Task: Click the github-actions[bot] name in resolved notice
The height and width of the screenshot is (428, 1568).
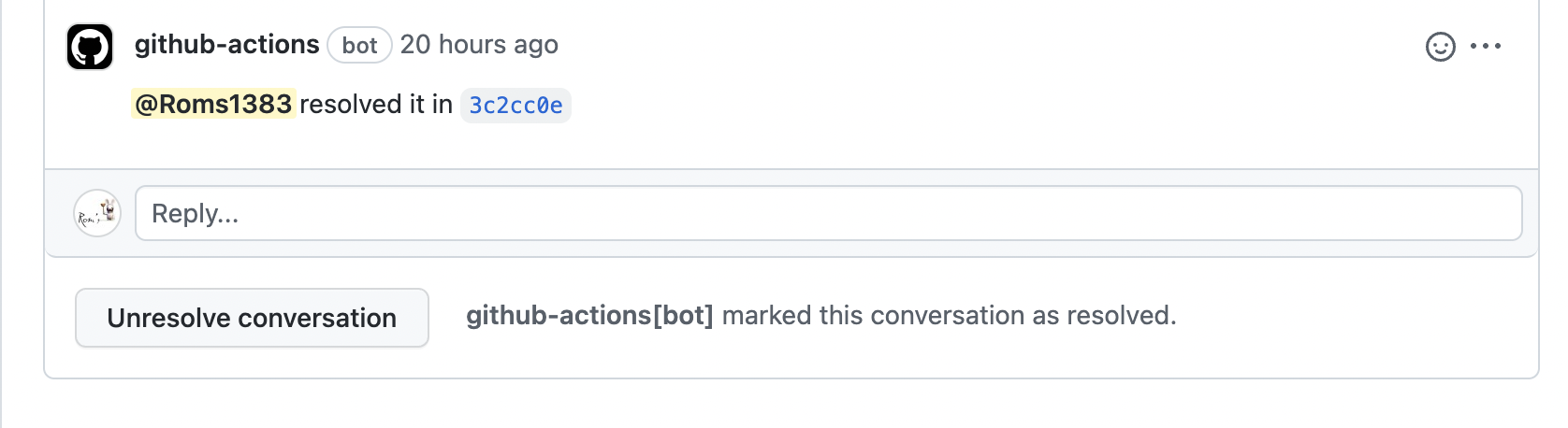Action: 589,316
